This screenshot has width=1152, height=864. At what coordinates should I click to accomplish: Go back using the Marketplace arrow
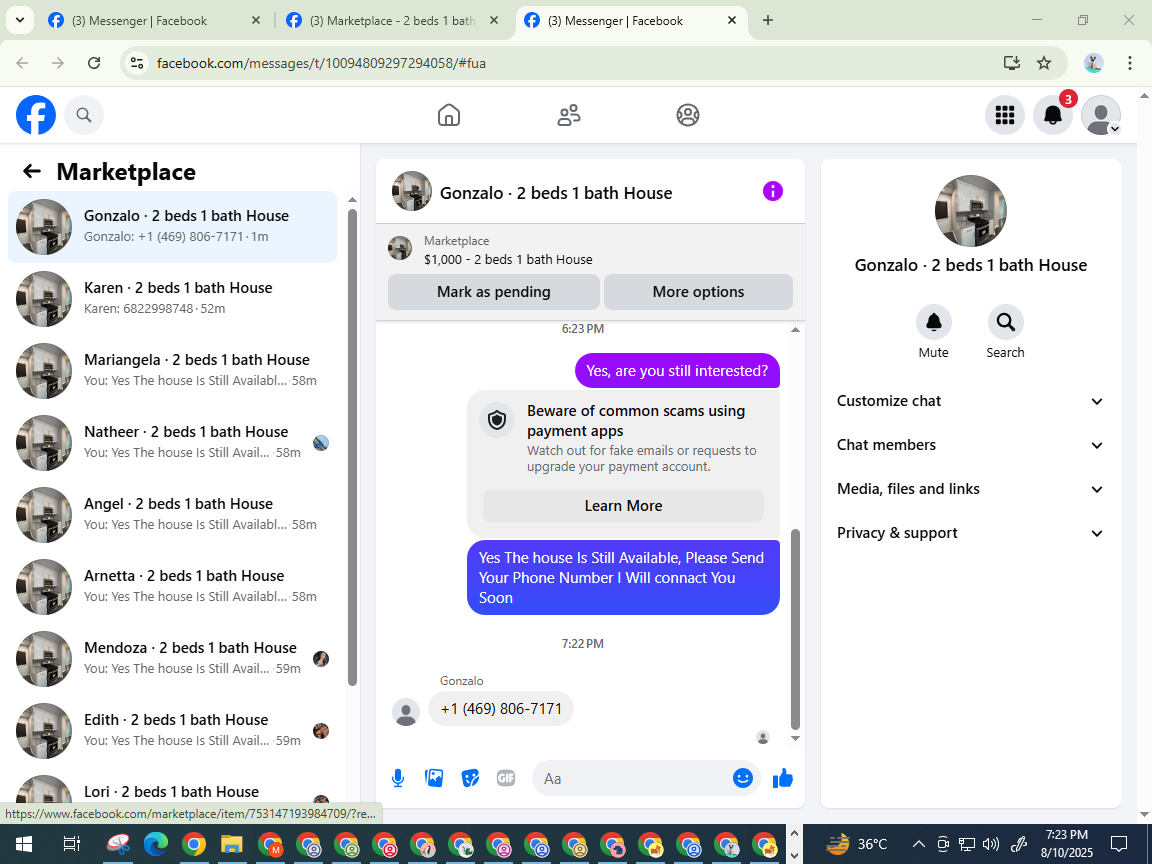coord(32,172)
